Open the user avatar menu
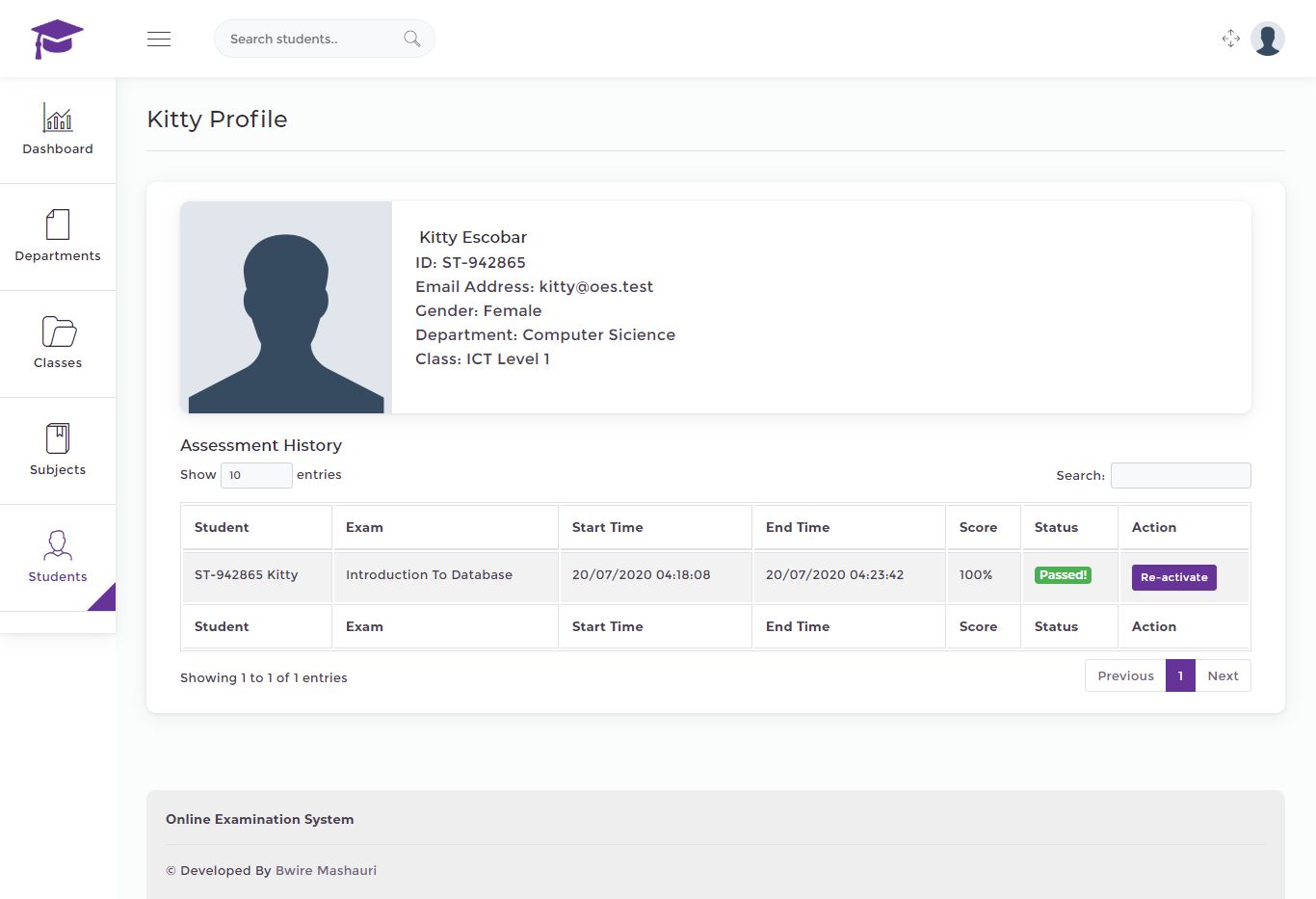Image resolution: width=1316 pixels, height=899 pixels. coord(1267,39)
